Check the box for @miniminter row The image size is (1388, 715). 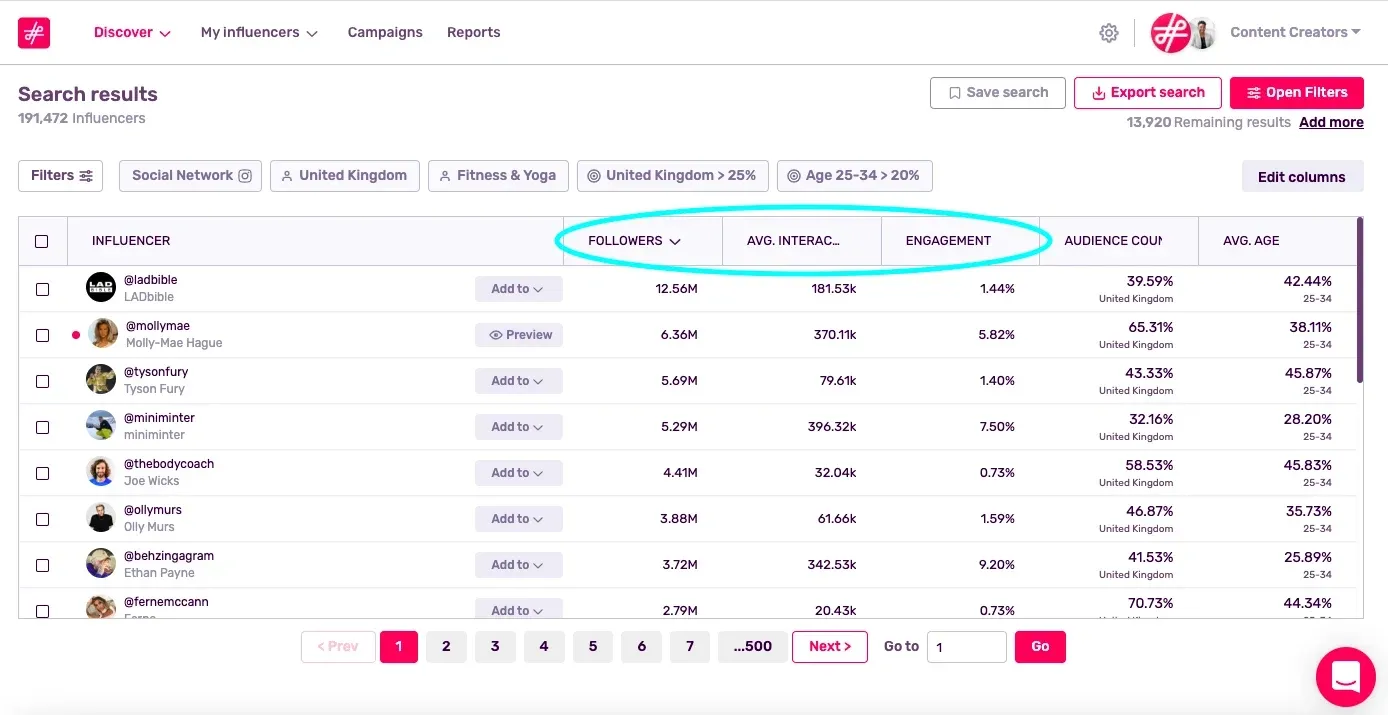42,427
